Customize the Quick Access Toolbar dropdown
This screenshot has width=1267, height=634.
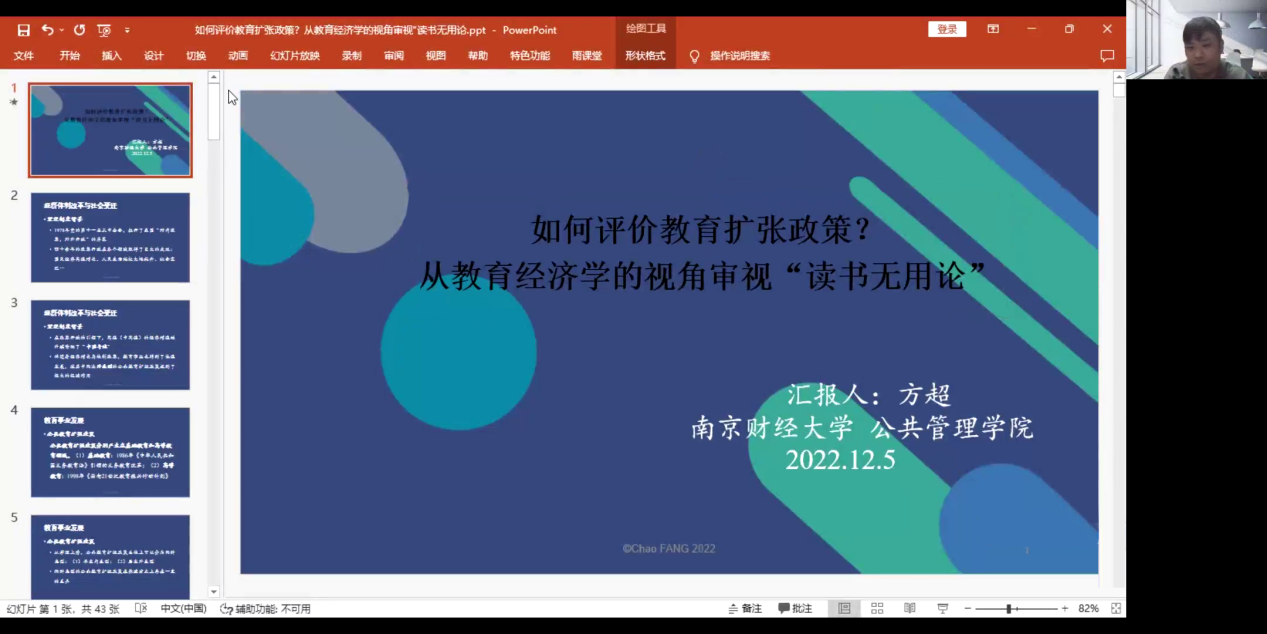pos(127,31)
